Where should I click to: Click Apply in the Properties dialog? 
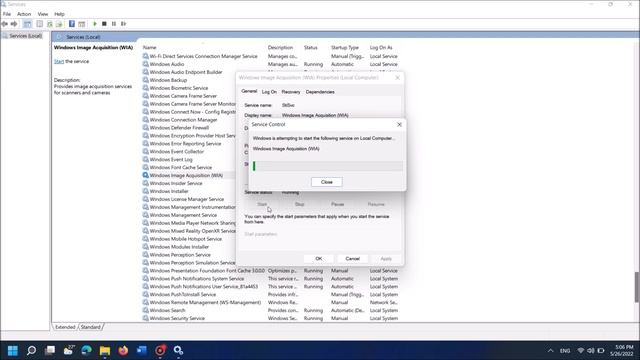point(386,259)
